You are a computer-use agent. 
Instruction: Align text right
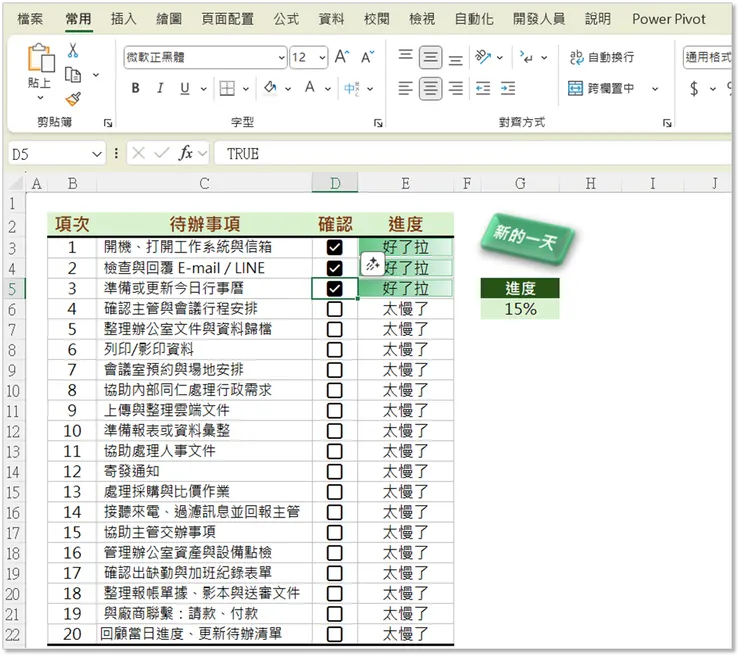click(x=455, y=88)
